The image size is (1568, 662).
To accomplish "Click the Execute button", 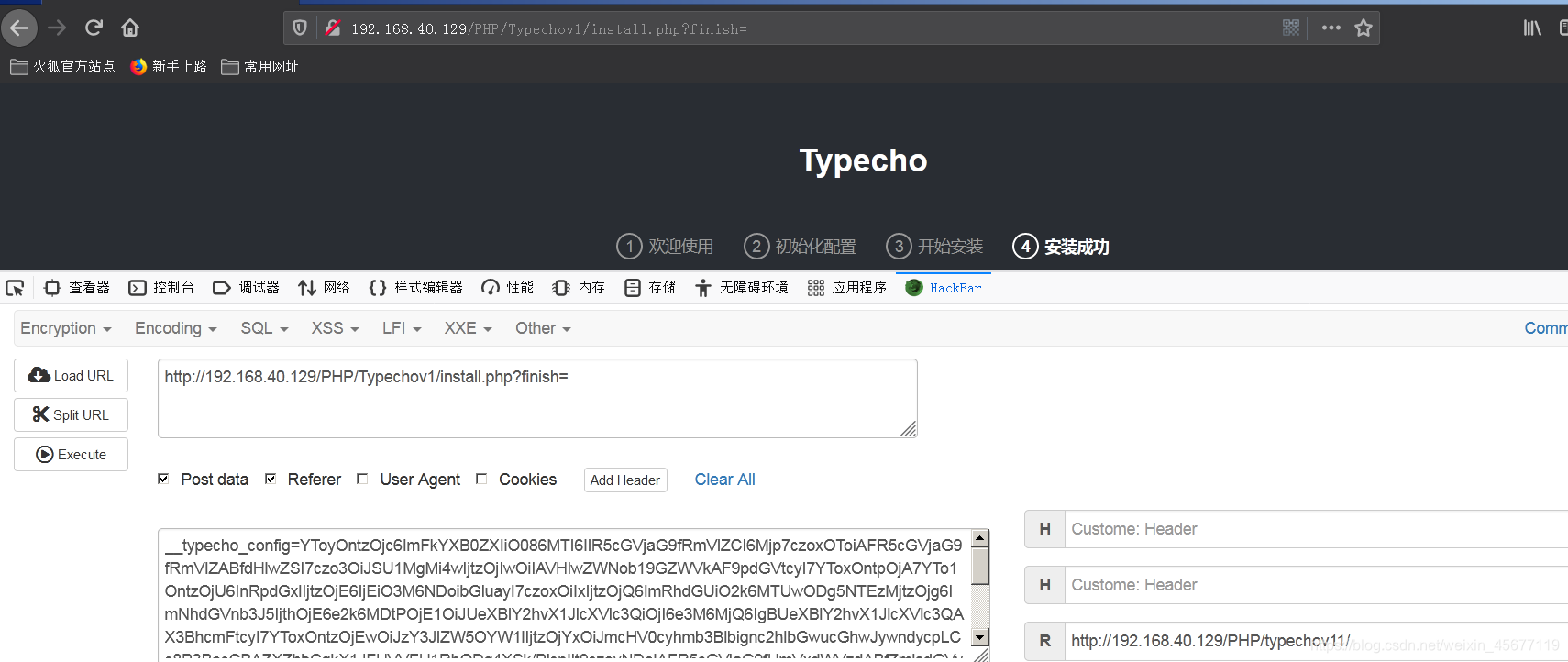I will [x=71, y=455].
